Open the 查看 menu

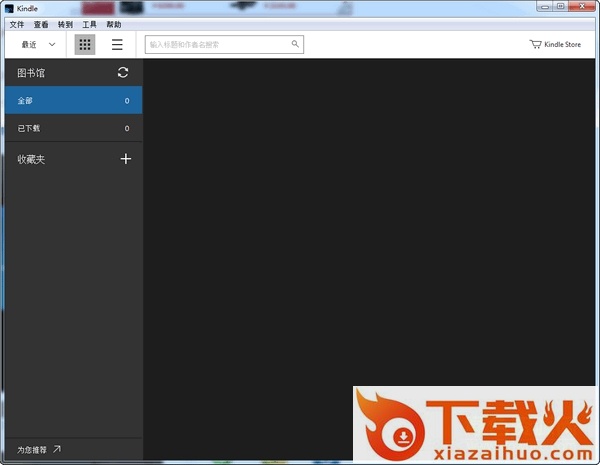point(41,24)
